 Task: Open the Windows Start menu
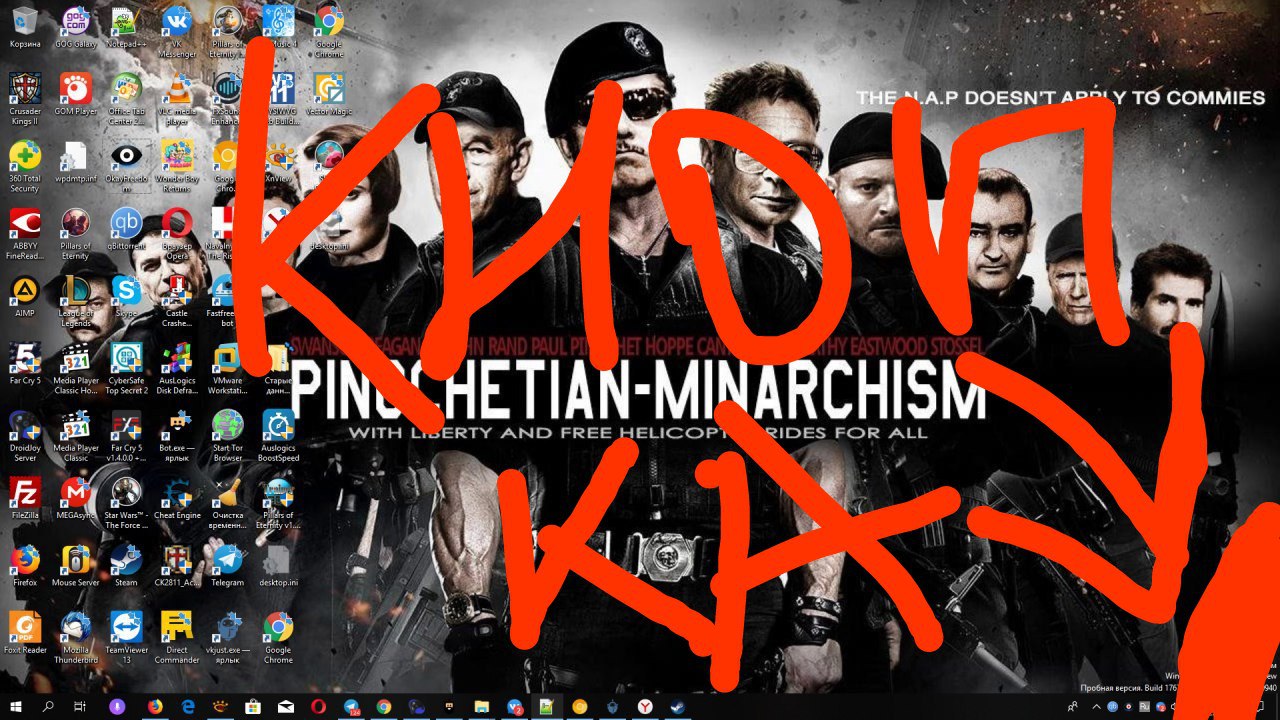tap(16, 707)
